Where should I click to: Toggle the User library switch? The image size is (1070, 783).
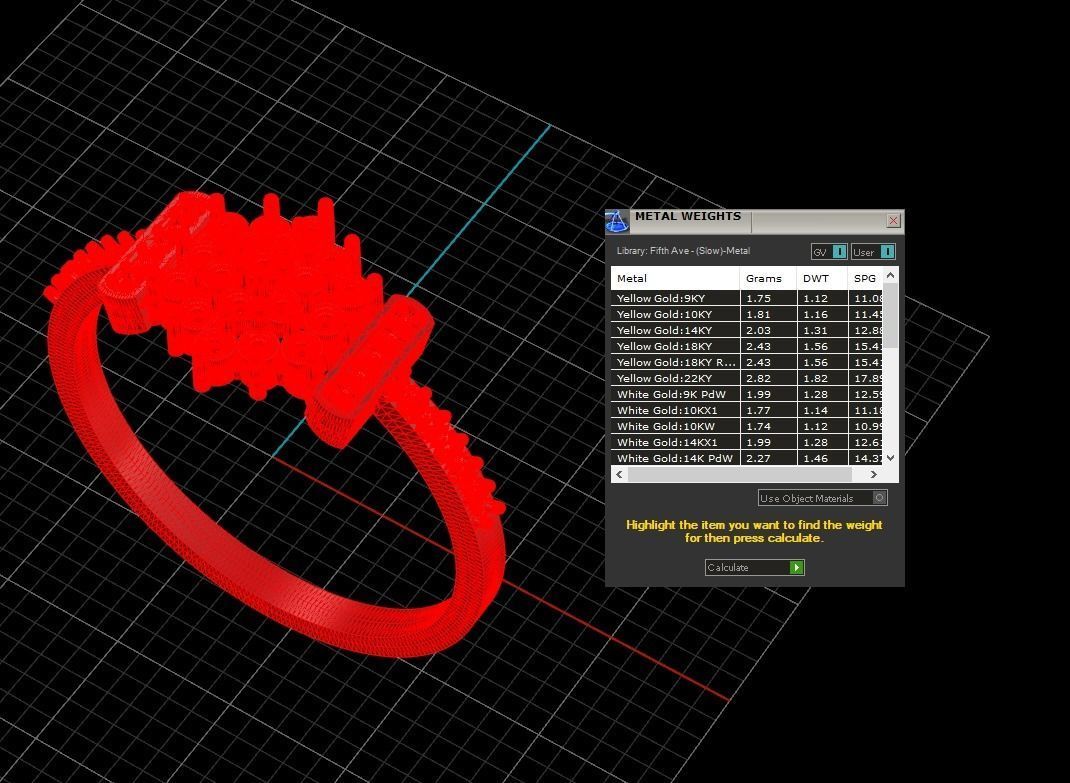[873, 252]
